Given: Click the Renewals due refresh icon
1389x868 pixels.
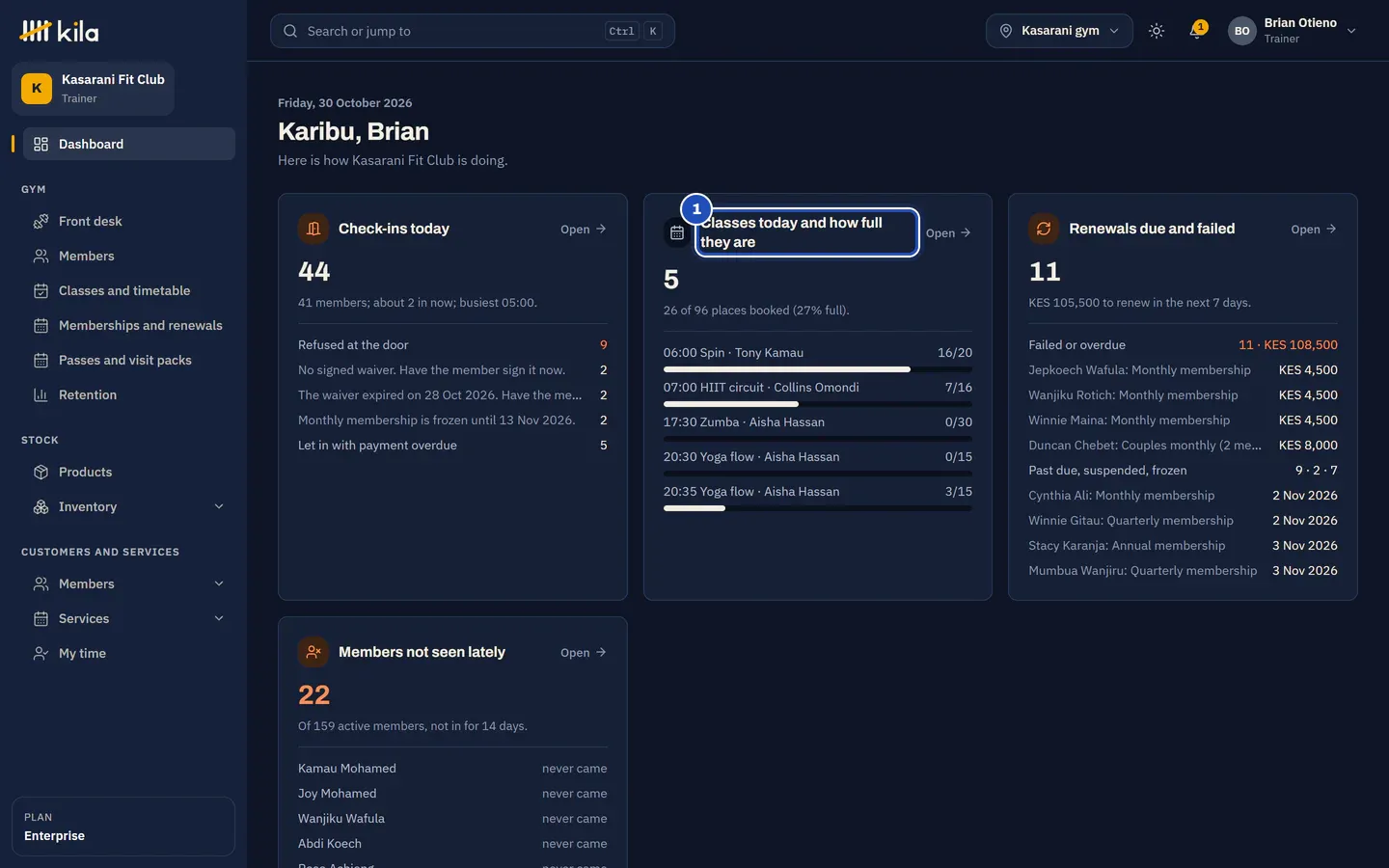Looking at the screenshot, I should point(1044,229).
